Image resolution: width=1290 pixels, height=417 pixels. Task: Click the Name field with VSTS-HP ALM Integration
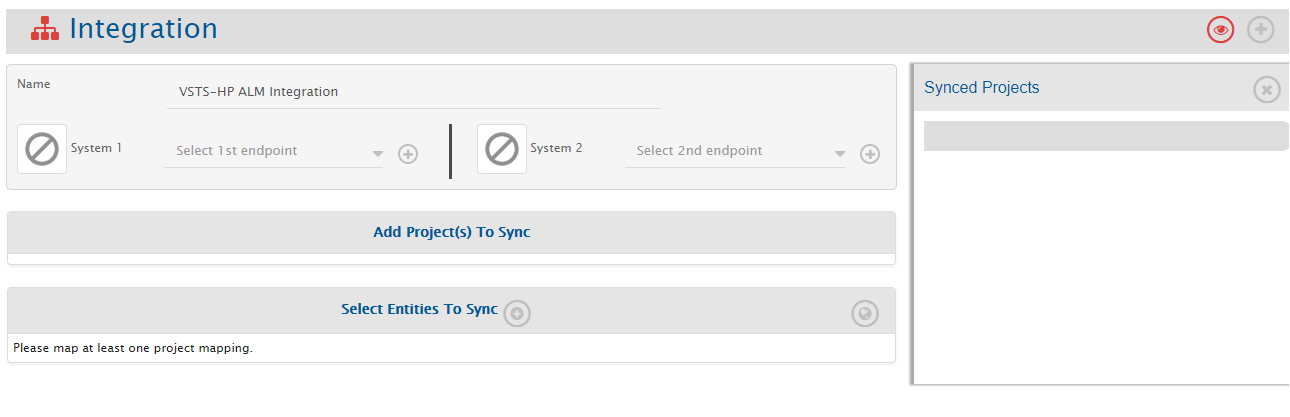(412, 92)
